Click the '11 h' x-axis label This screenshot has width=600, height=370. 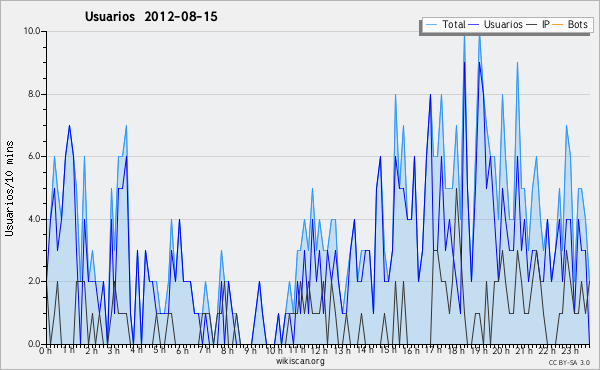[x=297, y=350]
